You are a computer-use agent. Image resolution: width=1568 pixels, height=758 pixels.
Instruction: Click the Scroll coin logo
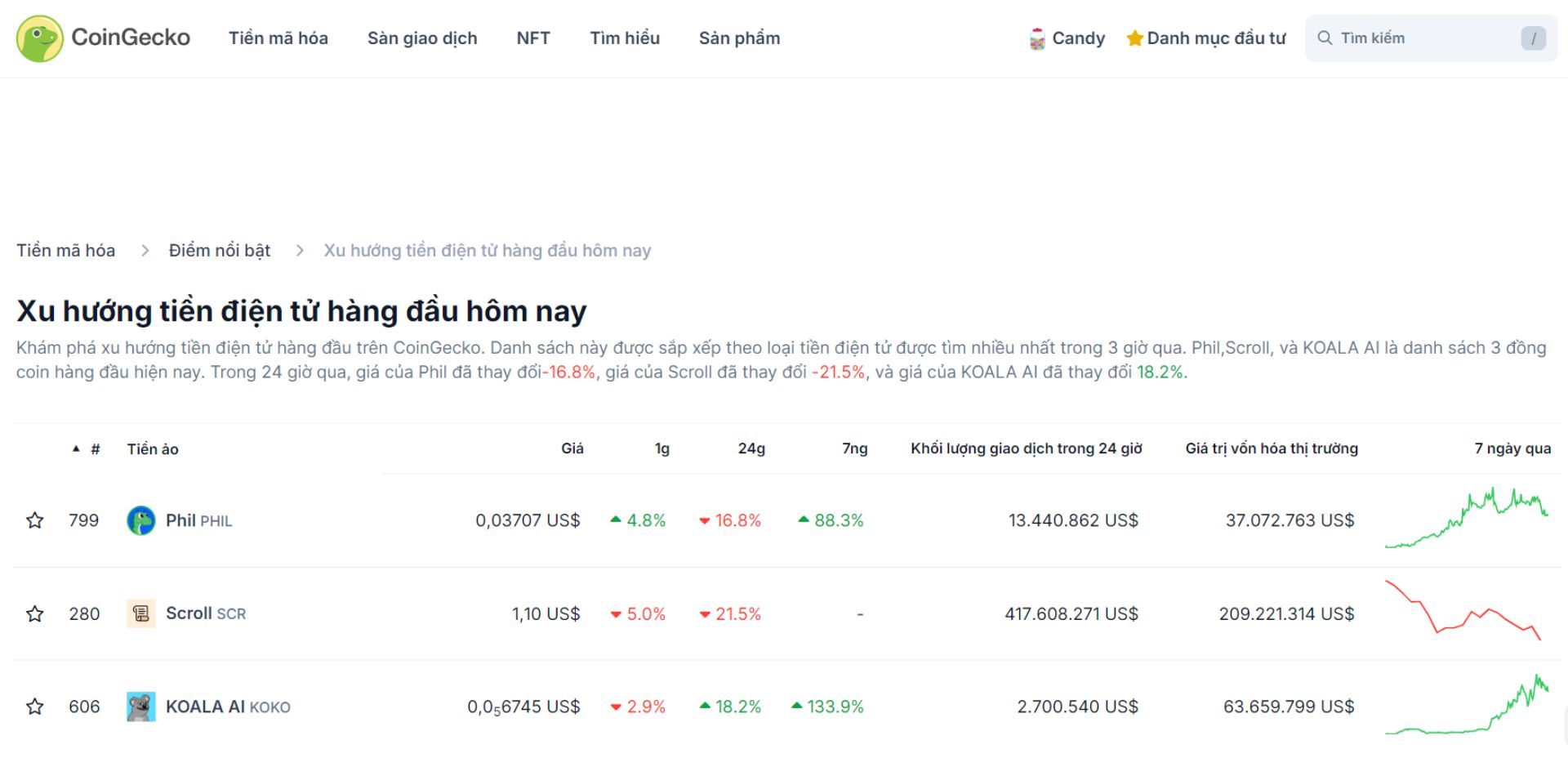pyautogui.click(x=141, y=613)
